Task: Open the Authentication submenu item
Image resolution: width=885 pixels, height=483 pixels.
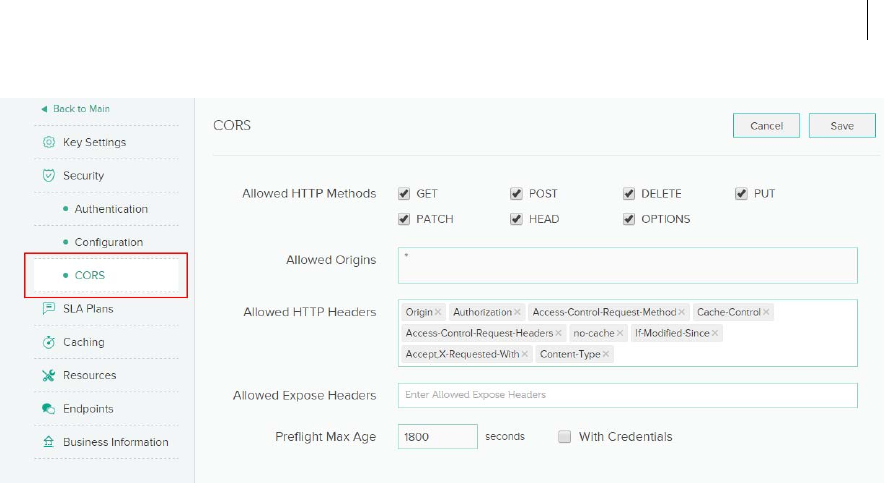Action: coord(110,209)
